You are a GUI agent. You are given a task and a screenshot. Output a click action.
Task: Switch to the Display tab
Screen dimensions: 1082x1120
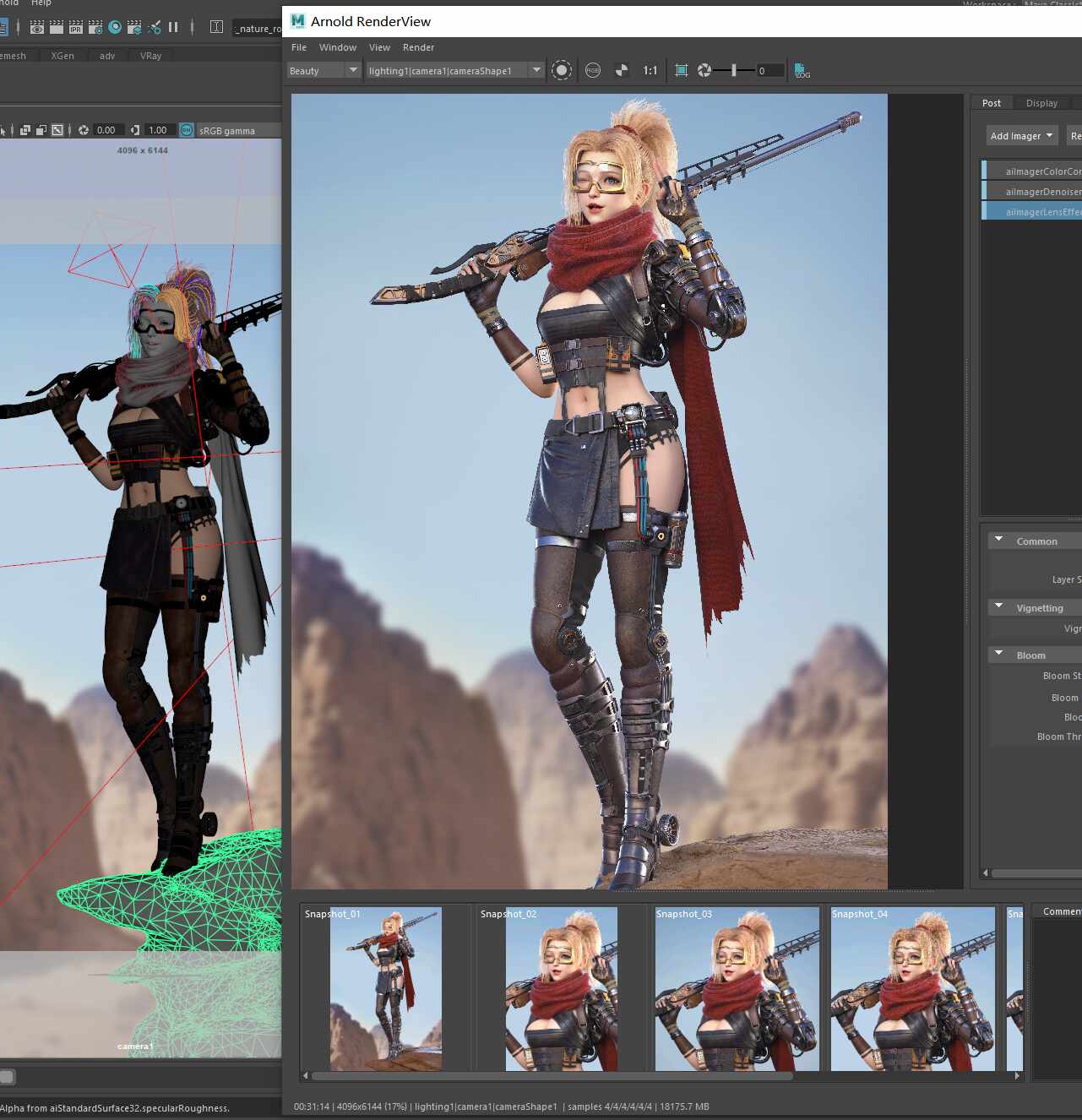[1041, 103]
